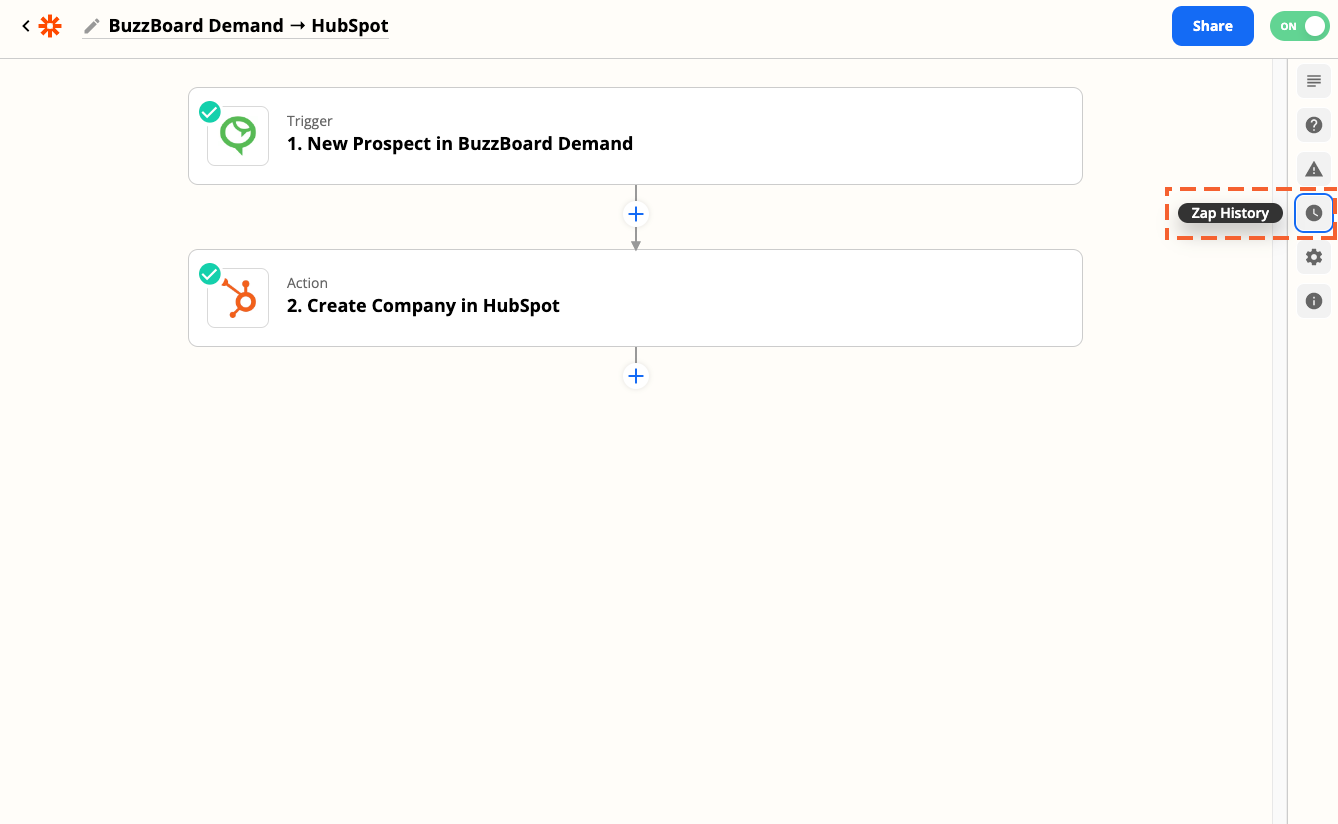Open the Zap settings gear icon
Screen dimensions: 1338x824
[1314, 257]
